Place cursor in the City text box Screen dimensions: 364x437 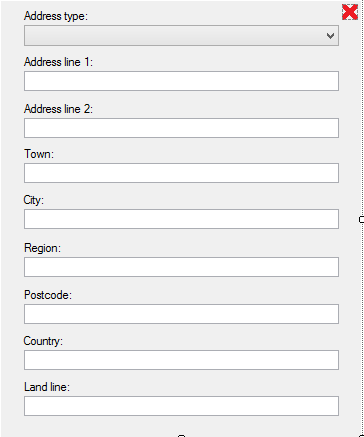point(181,219)
